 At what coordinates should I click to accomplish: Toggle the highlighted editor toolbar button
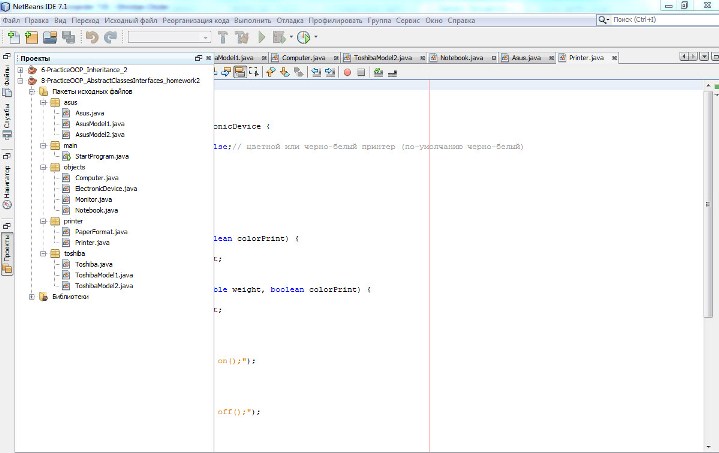pyautogui.click(x=240, y=72)
